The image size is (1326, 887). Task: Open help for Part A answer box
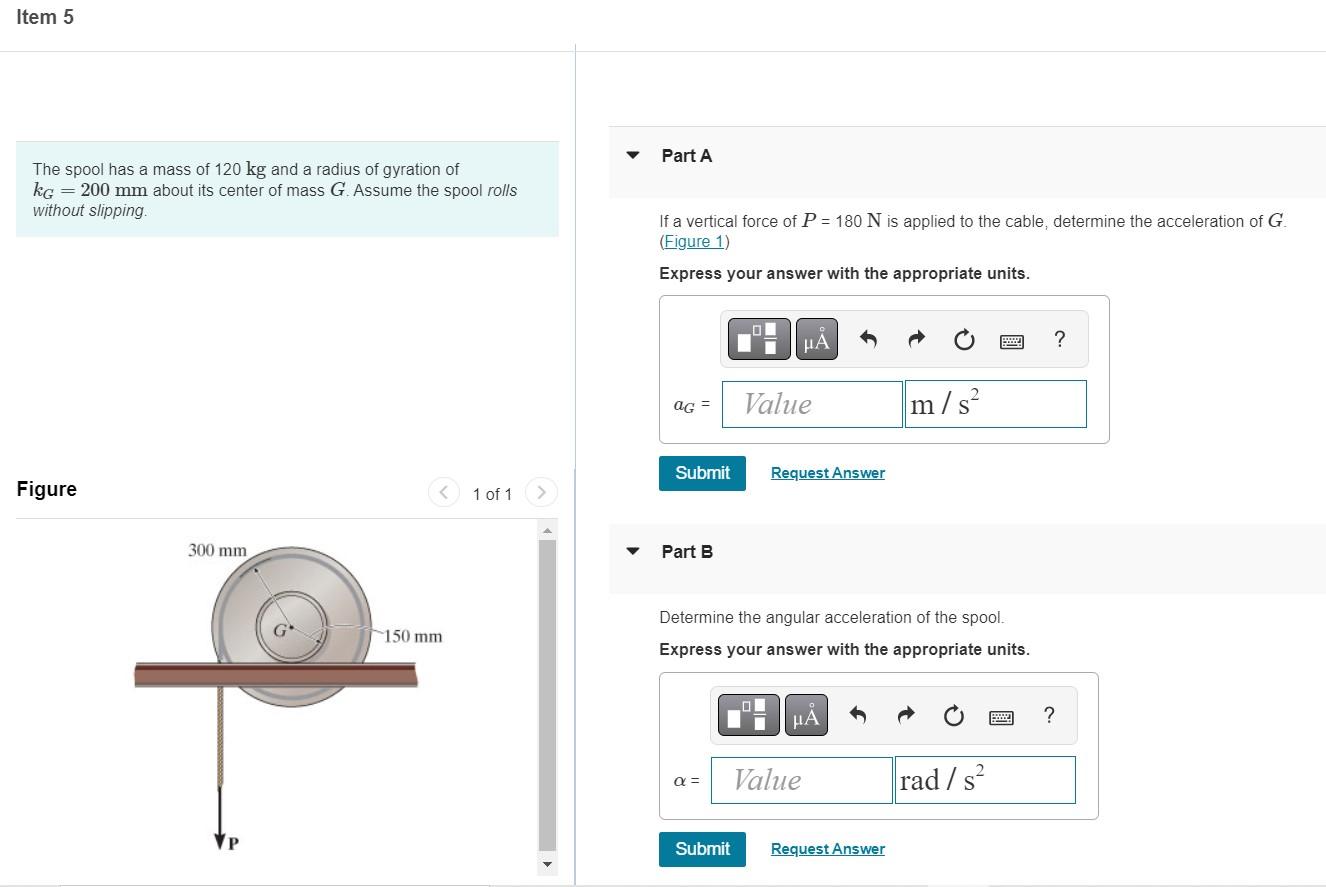click(1059, 340)
